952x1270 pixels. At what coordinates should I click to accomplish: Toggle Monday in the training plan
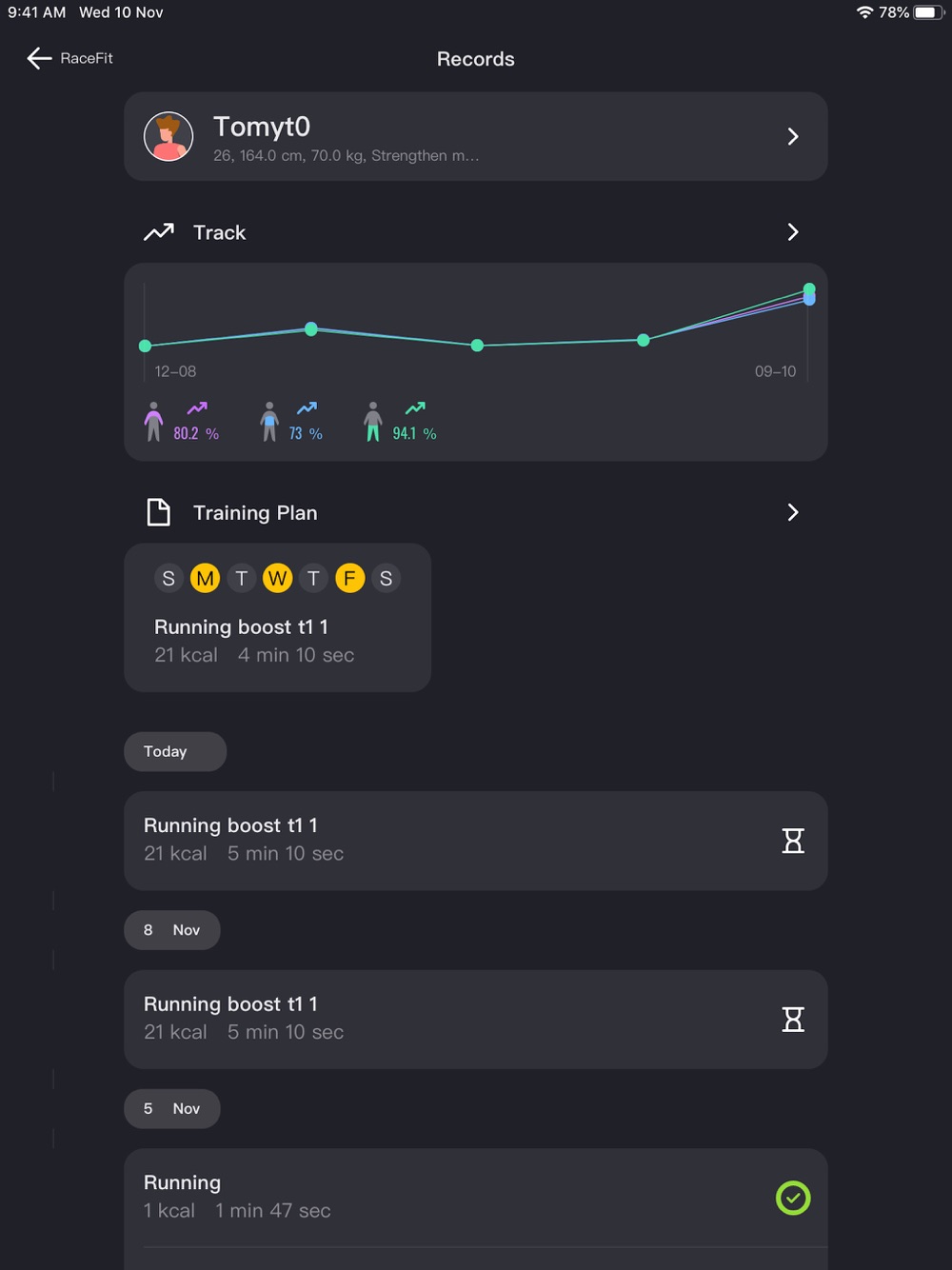click(205, 578)
